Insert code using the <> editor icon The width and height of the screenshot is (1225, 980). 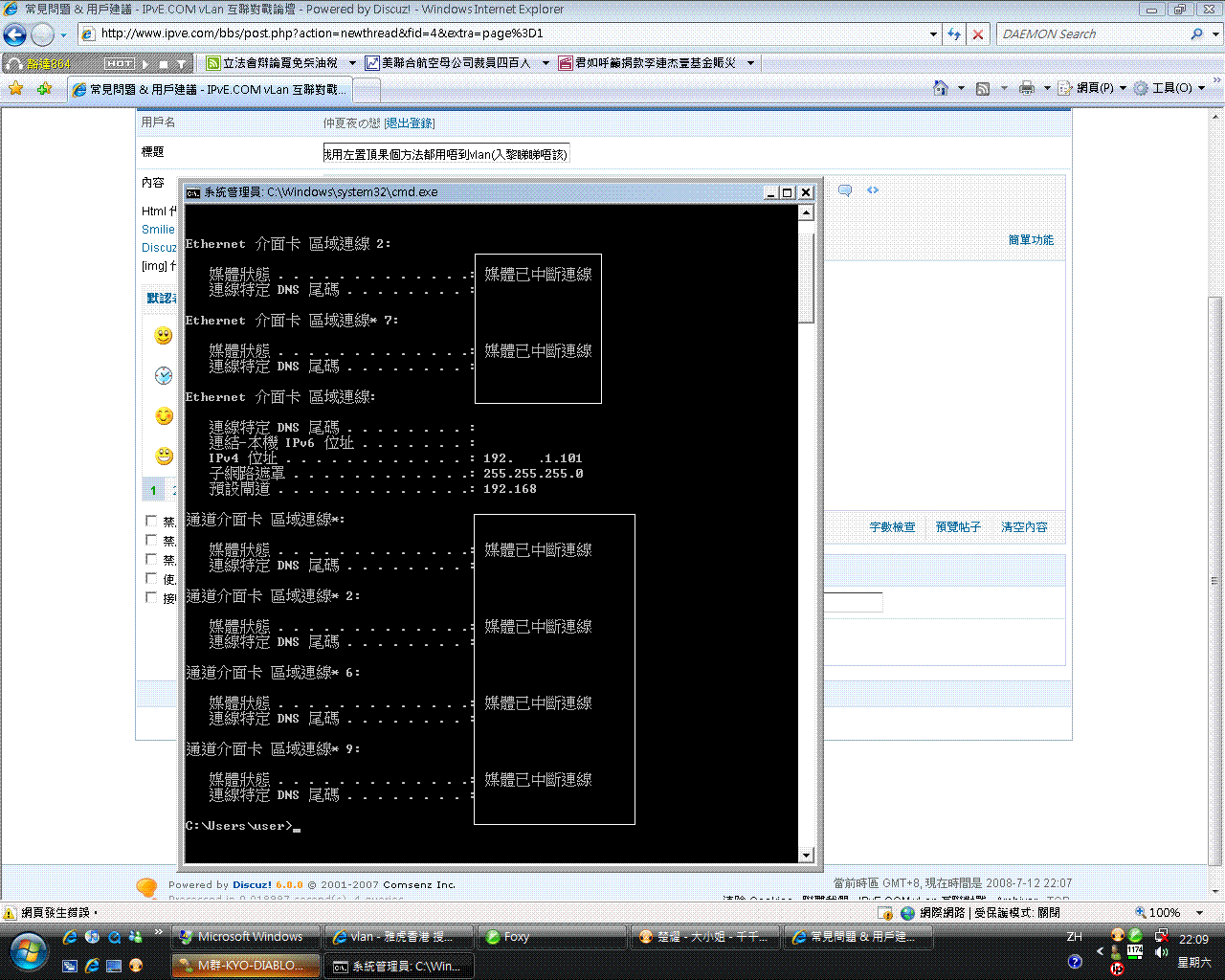coord(872,189)
